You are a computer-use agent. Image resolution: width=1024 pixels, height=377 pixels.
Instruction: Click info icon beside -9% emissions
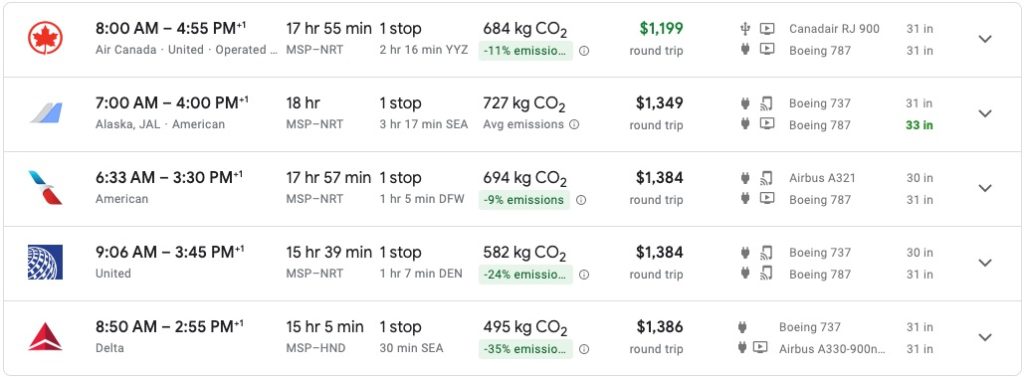pyautogui.click(x=581, y=200)
